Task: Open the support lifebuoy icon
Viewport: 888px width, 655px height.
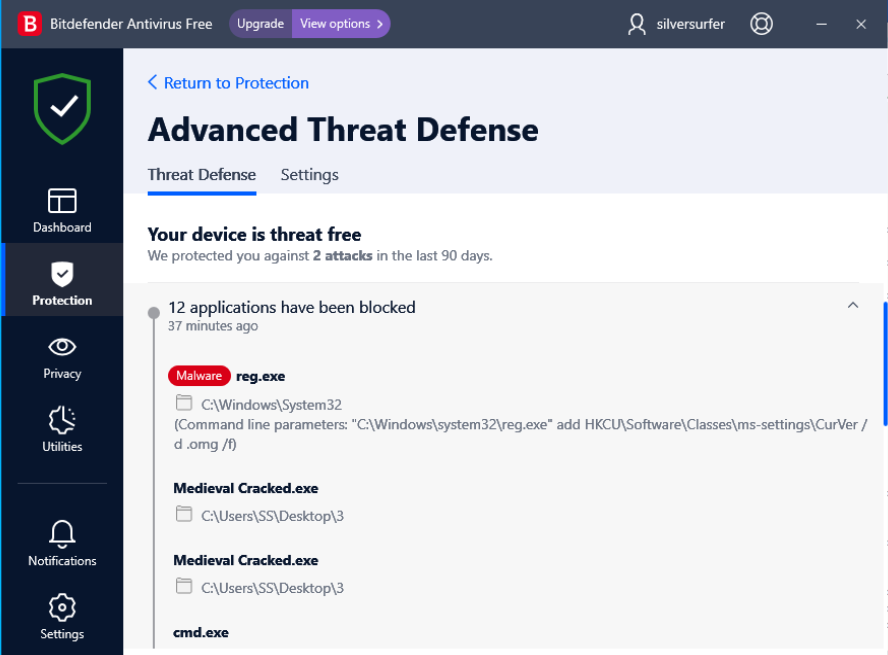Action: point(761,24)
